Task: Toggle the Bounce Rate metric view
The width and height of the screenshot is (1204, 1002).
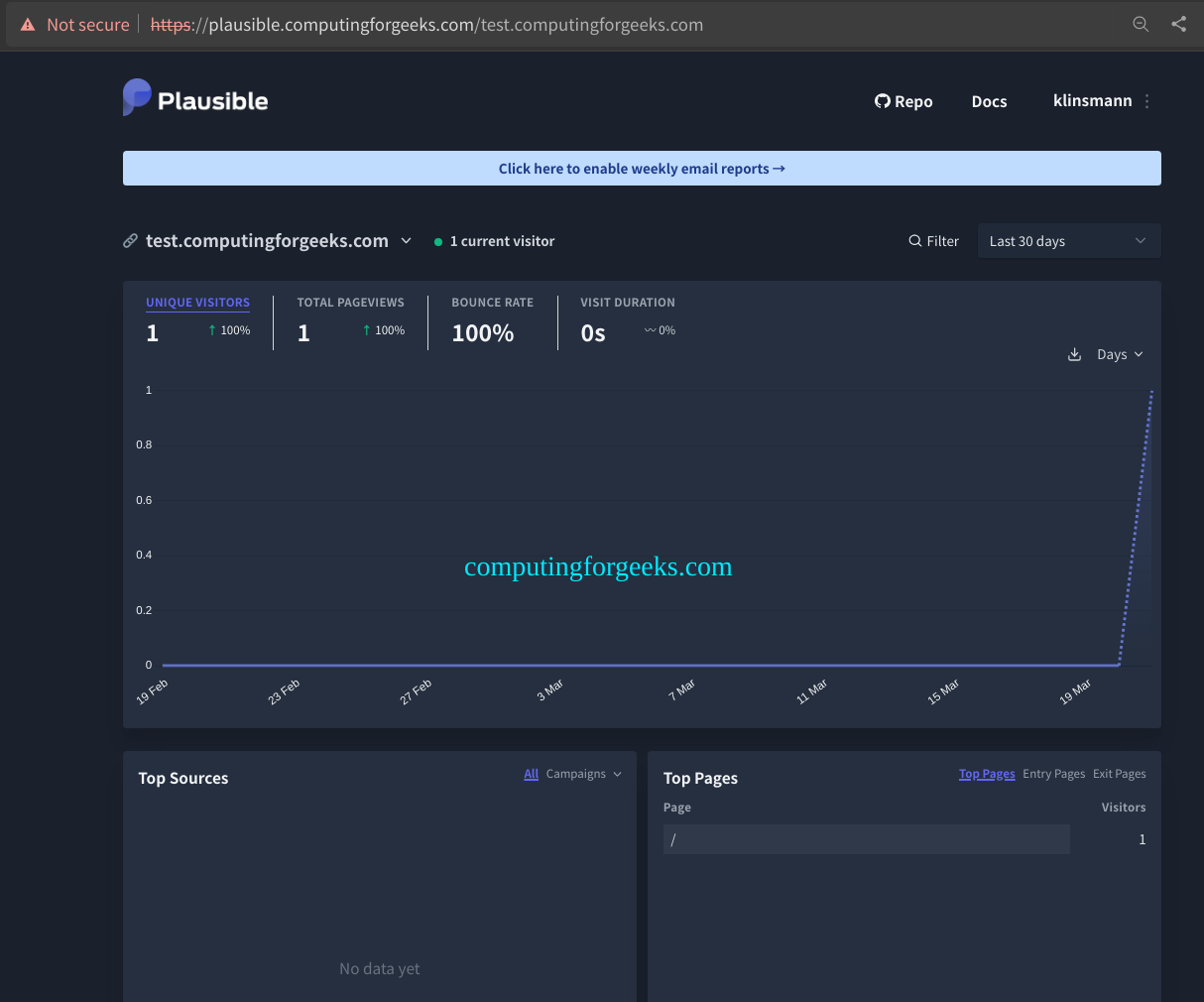Action: 492,303
